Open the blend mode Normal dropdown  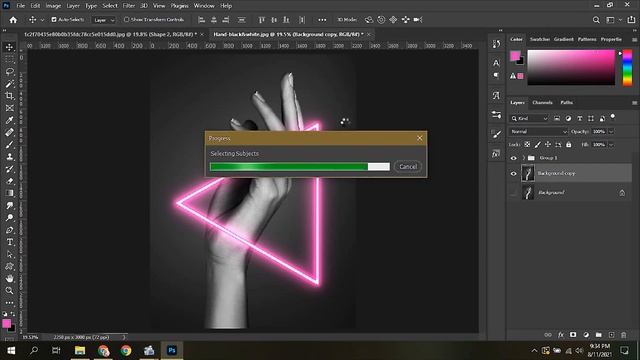click(x=538, y=132)
